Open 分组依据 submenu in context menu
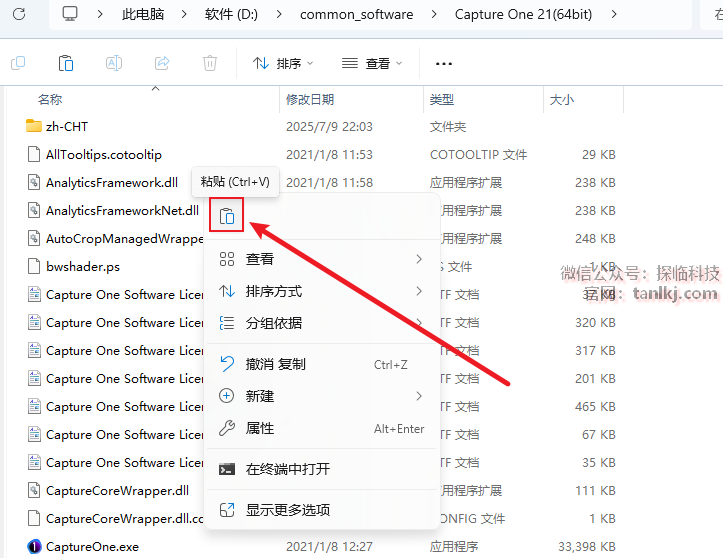This screenshot has width=723, height=558. [321, 323]
